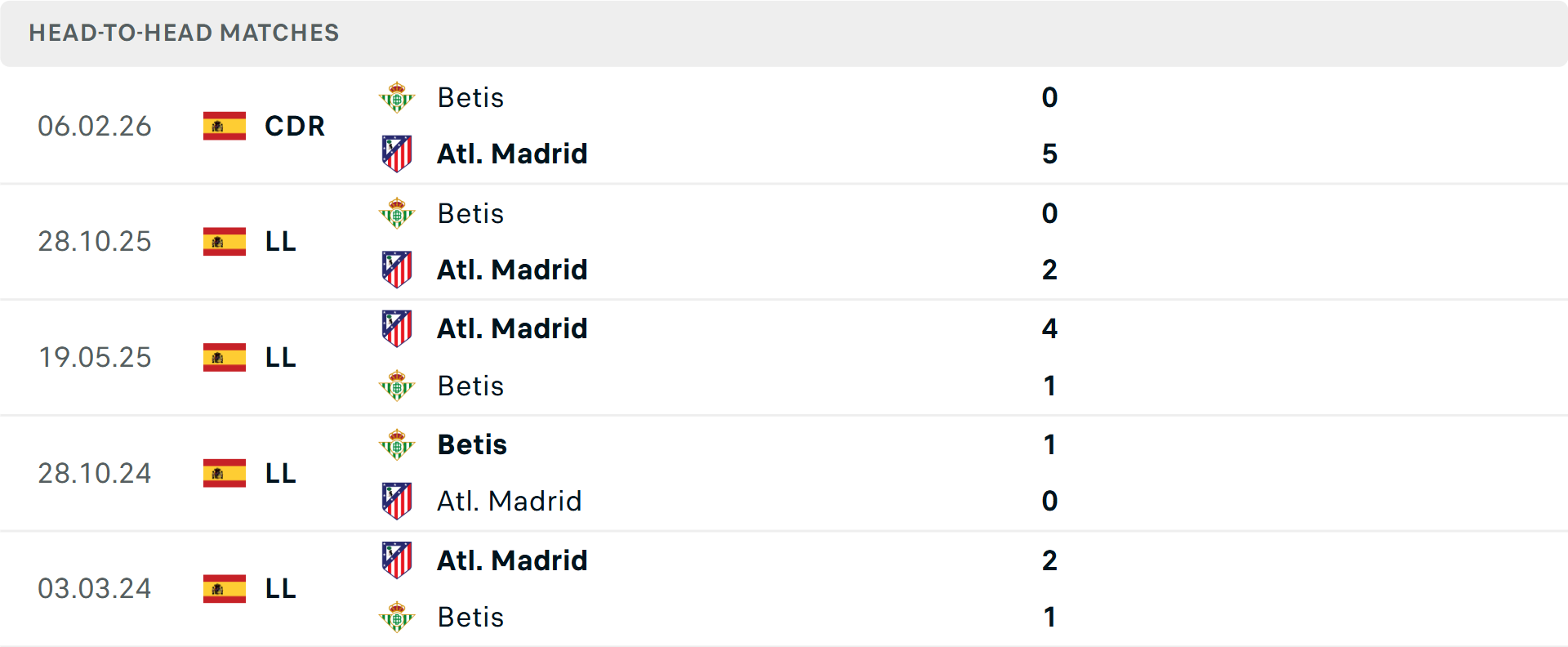Click the Spain flag next to CDR
Screen dimensions: 1568x647
pyautogui.click(x=223, y=126)
